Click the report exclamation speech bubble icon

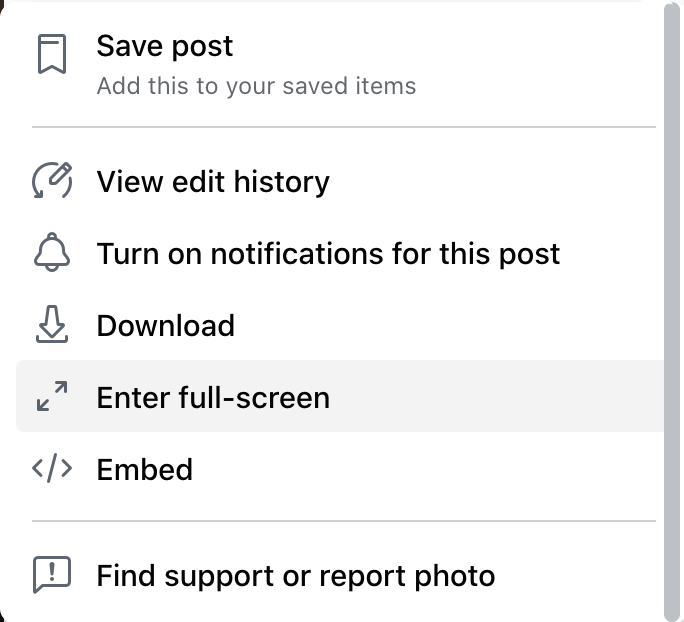[52, 574]
